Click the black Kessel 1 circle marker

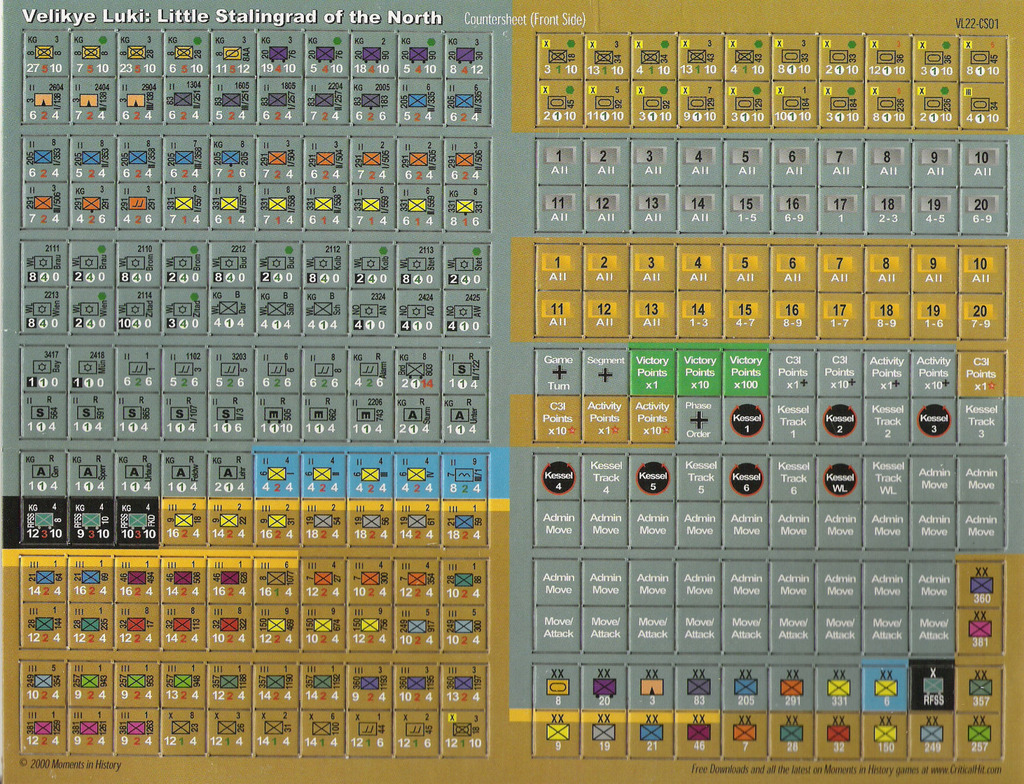point(746,418)
